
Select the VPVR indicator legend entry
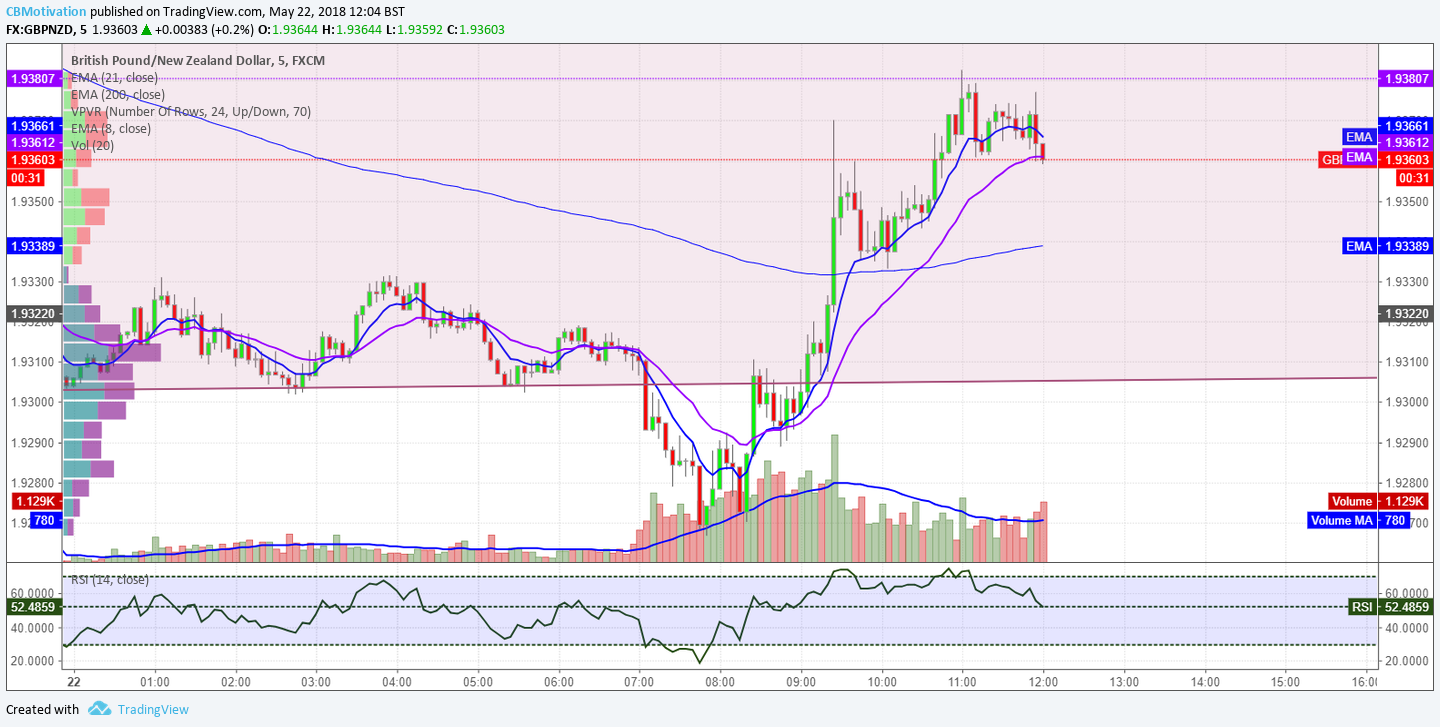[x=191, y=111]
